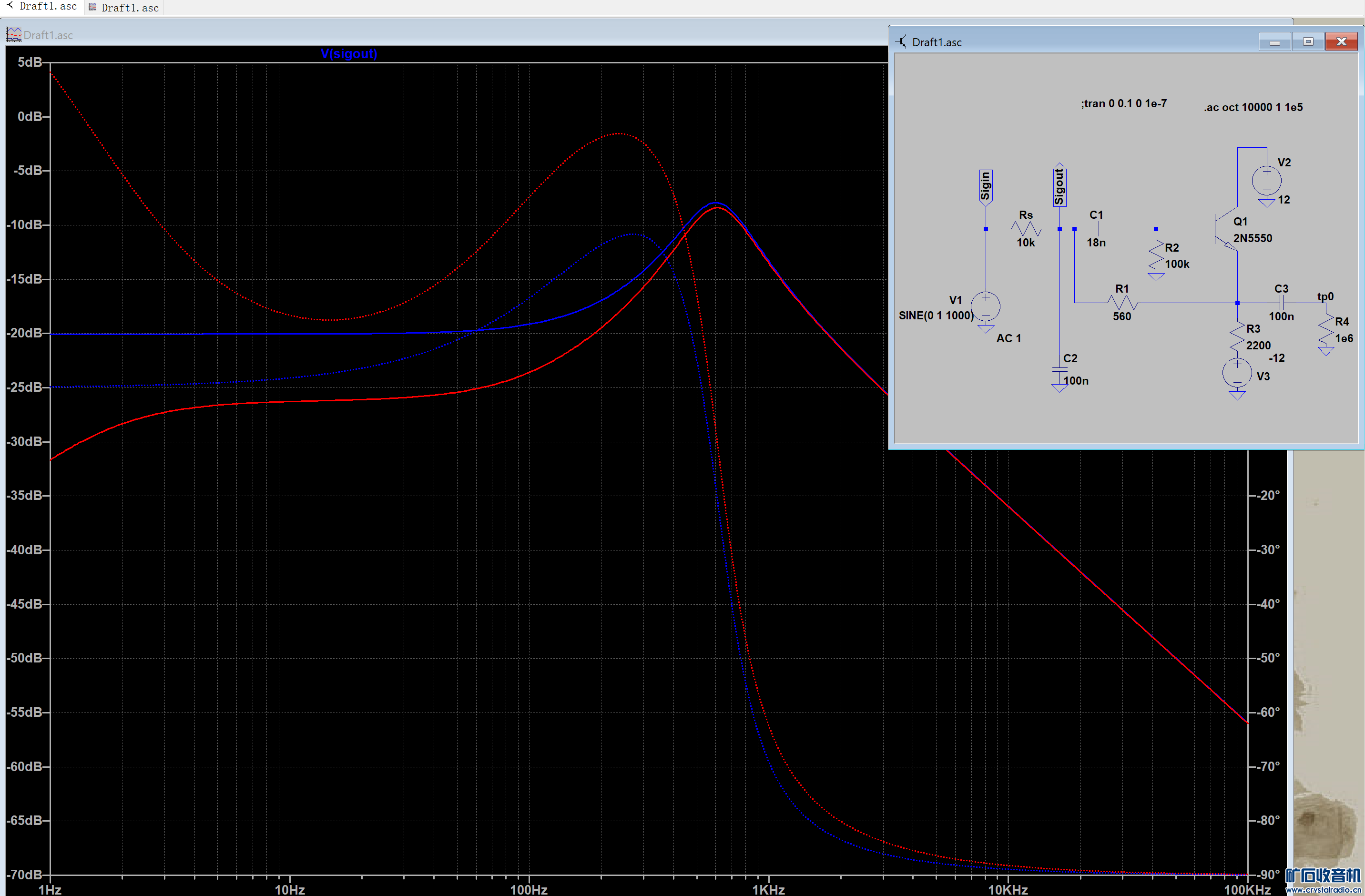This screenshot has width=1365, height=896.
Task: Click the 0dB label on magnitude axis
Action: pos(29,116)
